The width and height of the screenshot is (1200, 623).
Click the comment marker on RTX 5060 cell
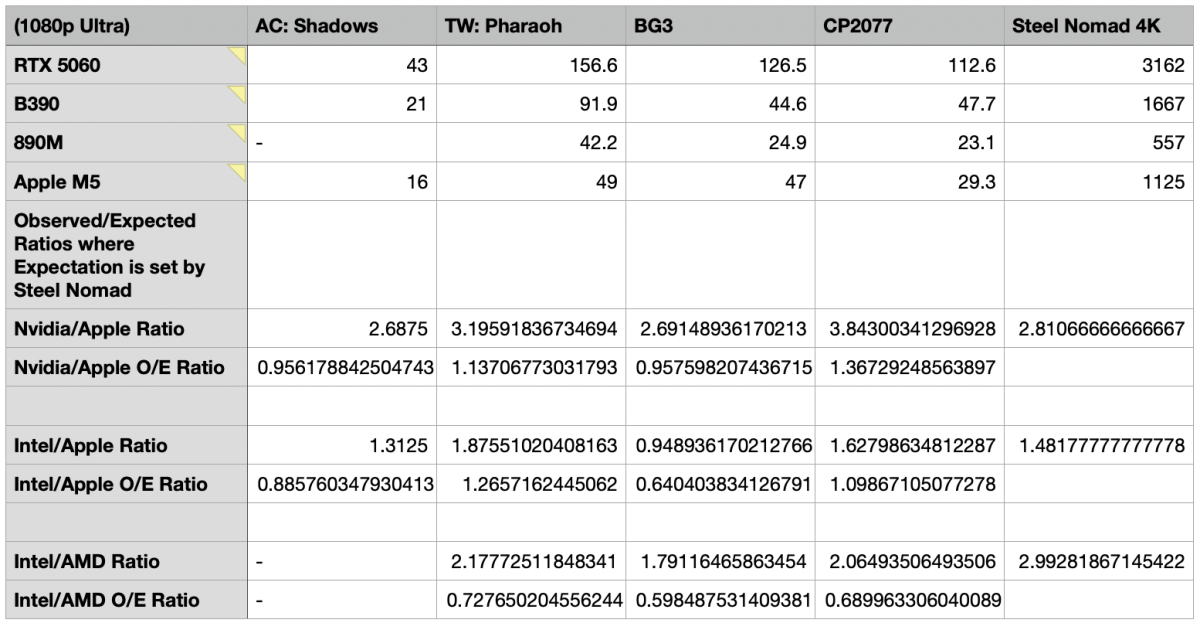tap(237, 57)
